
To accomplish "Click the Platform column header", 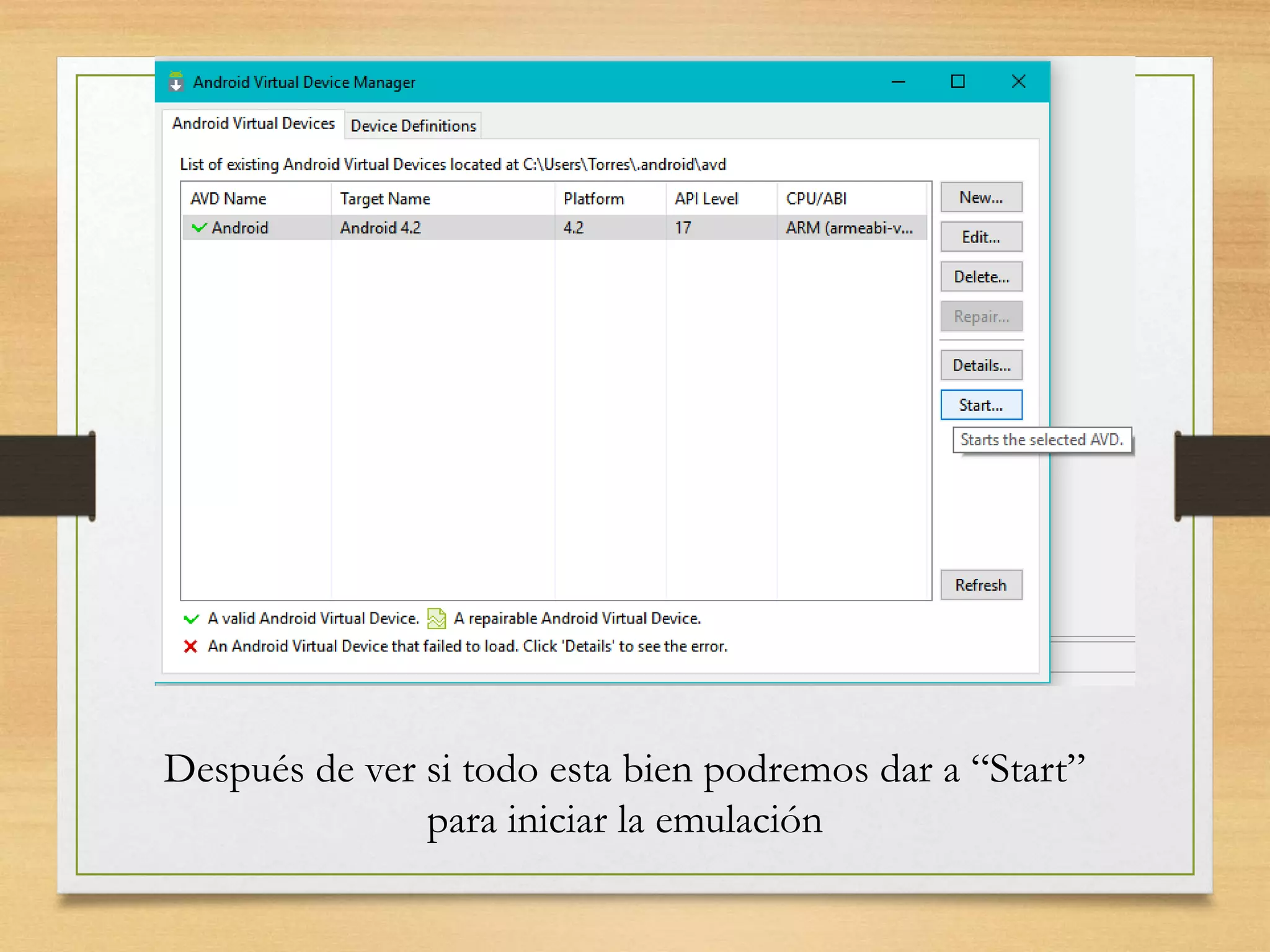I will [610, 198].
